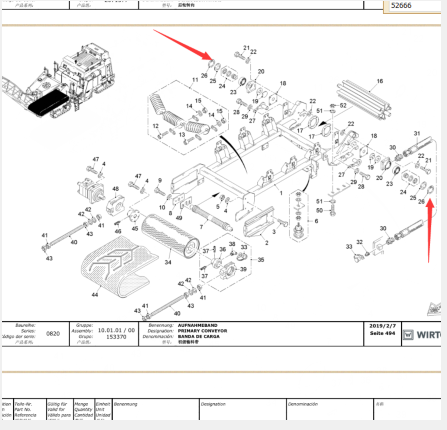Select part number 32 label

point(359,242)
